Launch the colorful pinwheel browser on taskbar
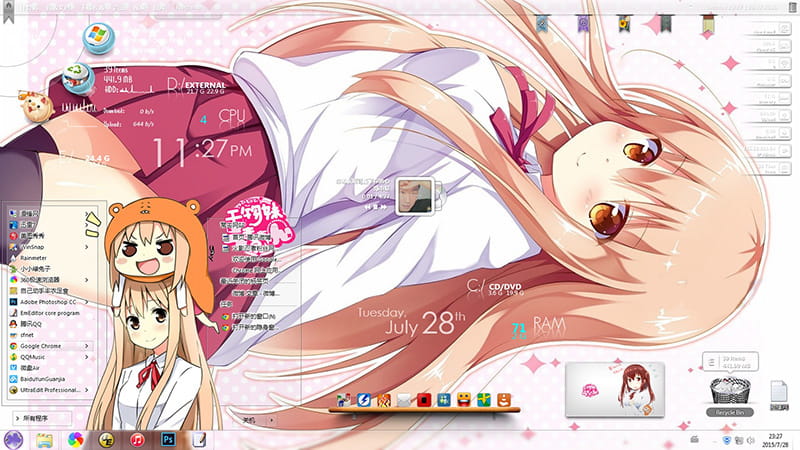The height and width of the screenshot is (450, 800). (76, 439)
